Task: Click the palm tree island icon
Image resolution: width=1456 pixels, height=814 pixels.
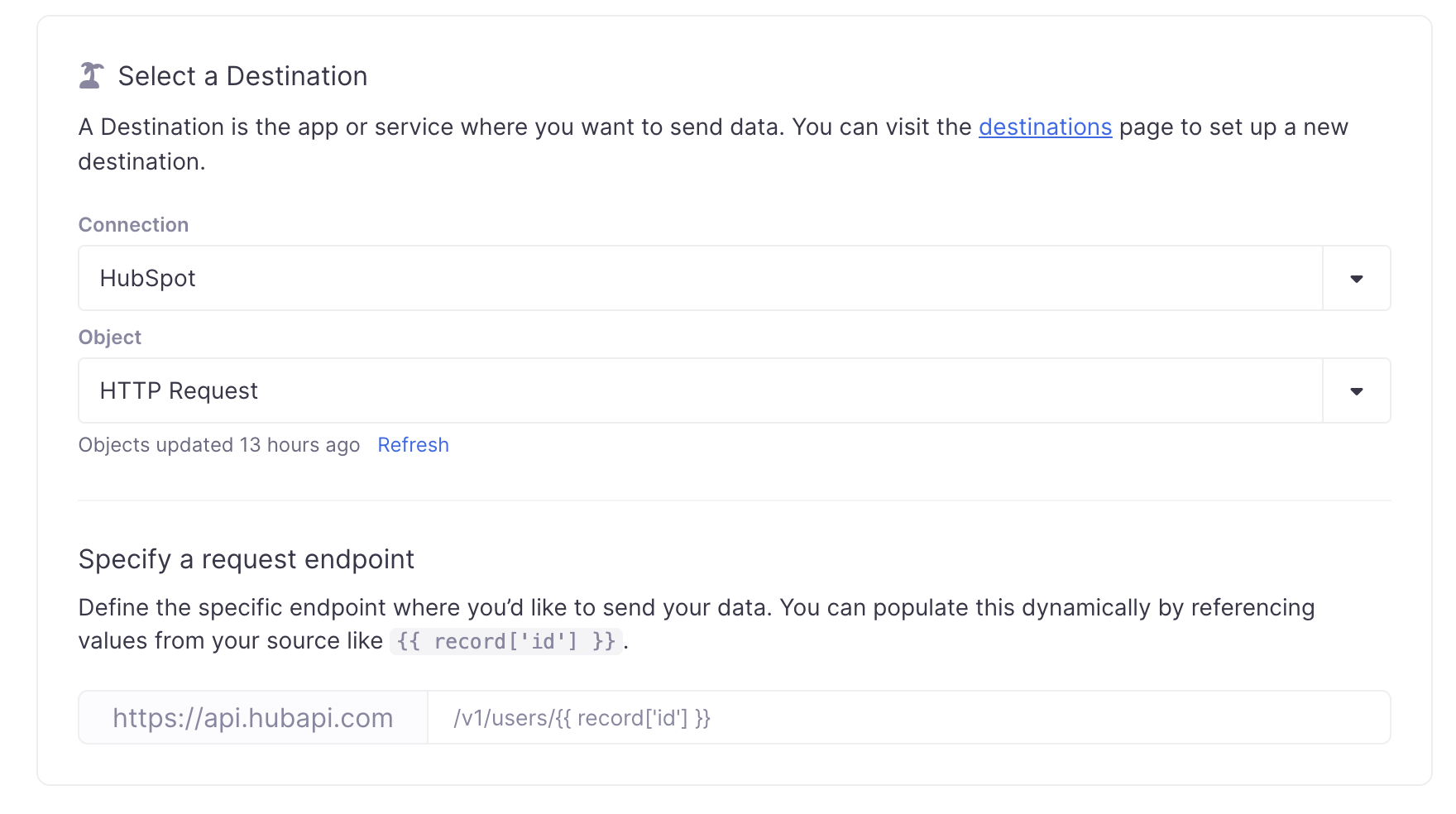Action: pyautogui.click(x=91, y=76)
